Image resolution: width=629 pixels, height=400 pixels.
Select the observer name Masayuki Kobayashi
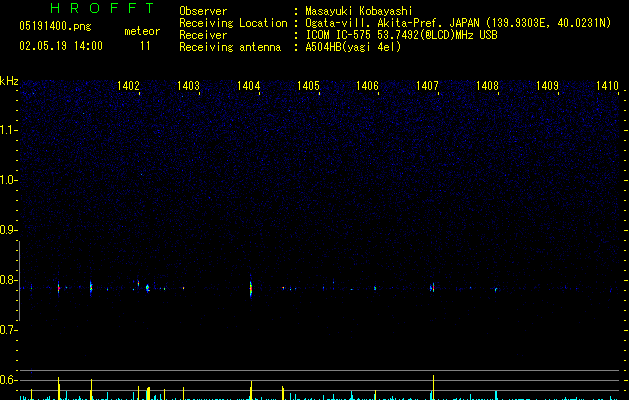pos(359,11)
